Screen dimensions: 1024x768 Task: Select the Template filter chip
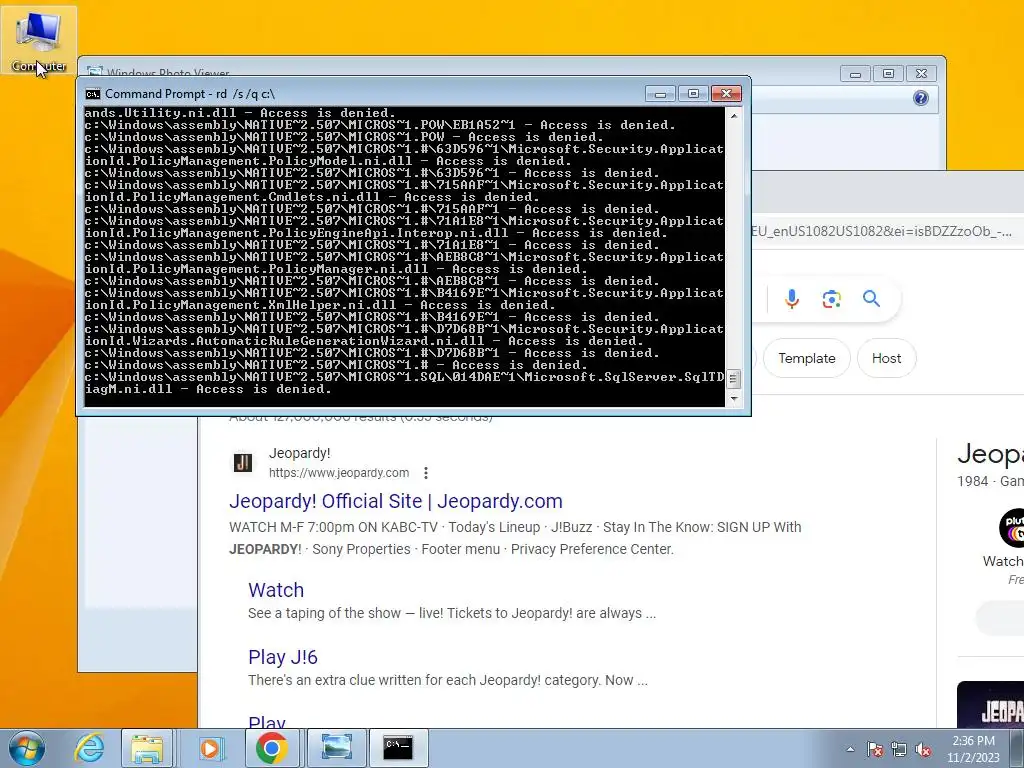(807, 358)
